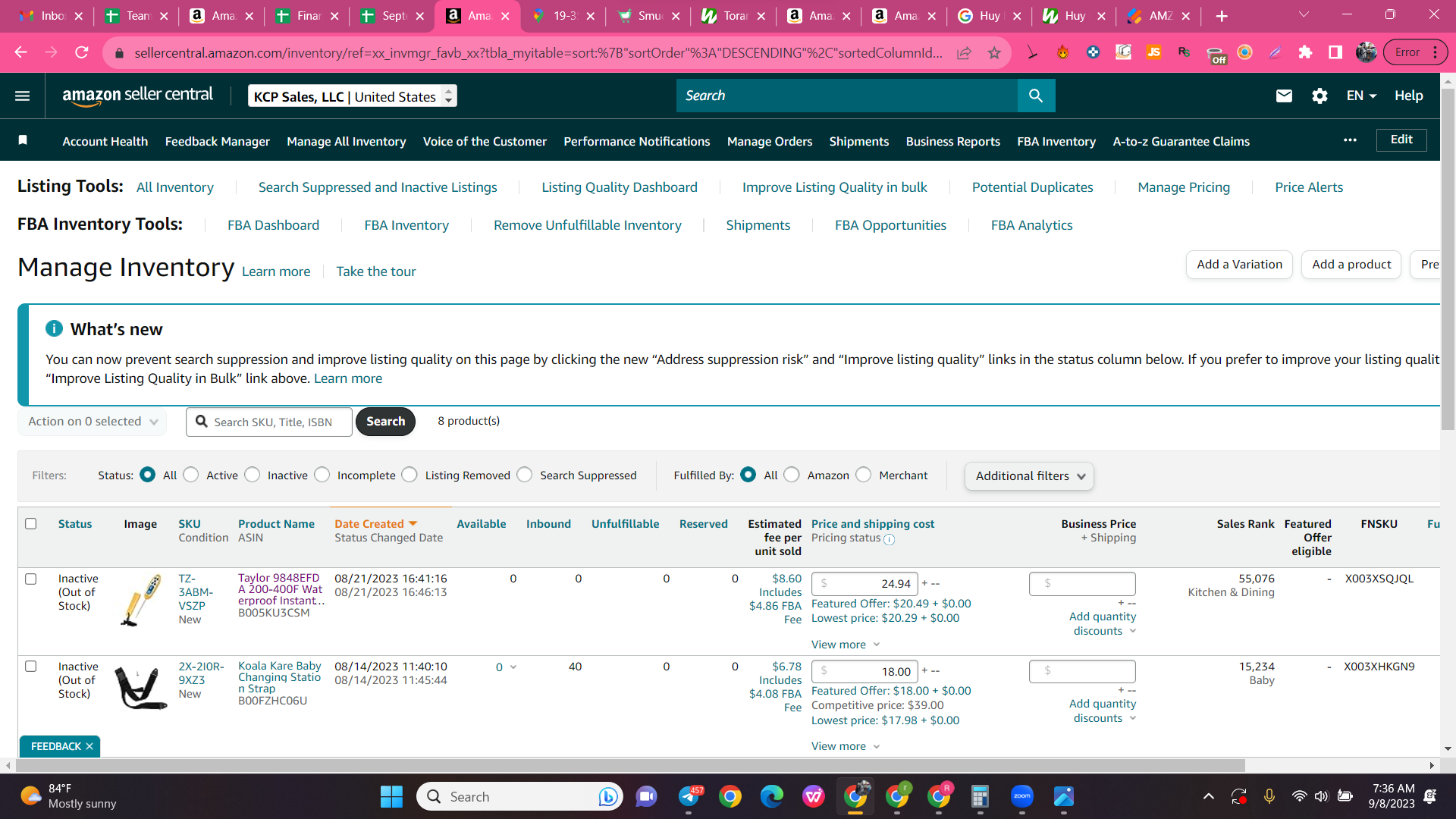The width and height of the screenshot is (1456, 819).
Task: Select the Incomplete status radio button
Action: 322,475
